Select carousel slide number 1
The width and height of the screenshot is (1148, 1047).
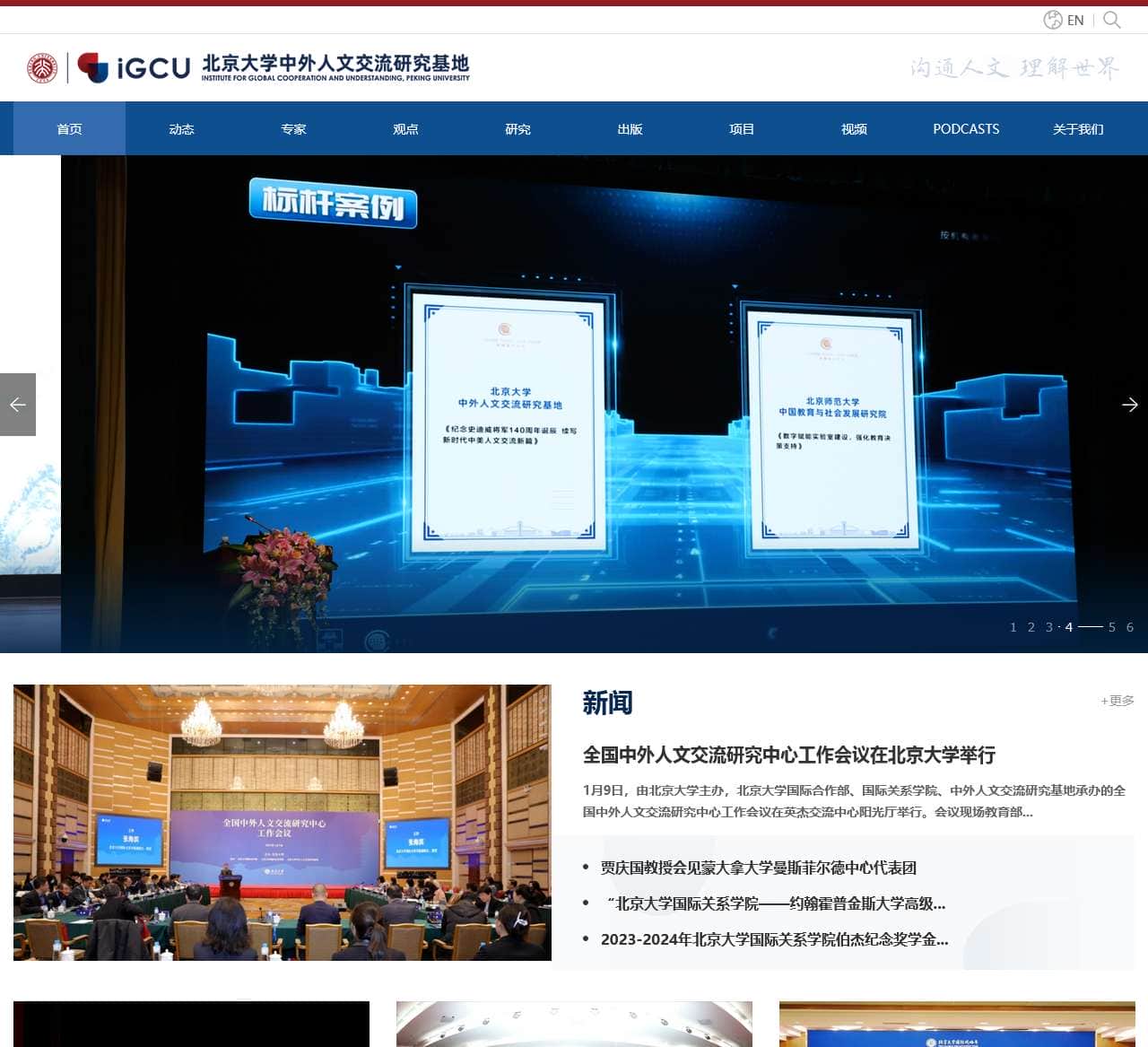[x=1013, y=628]
